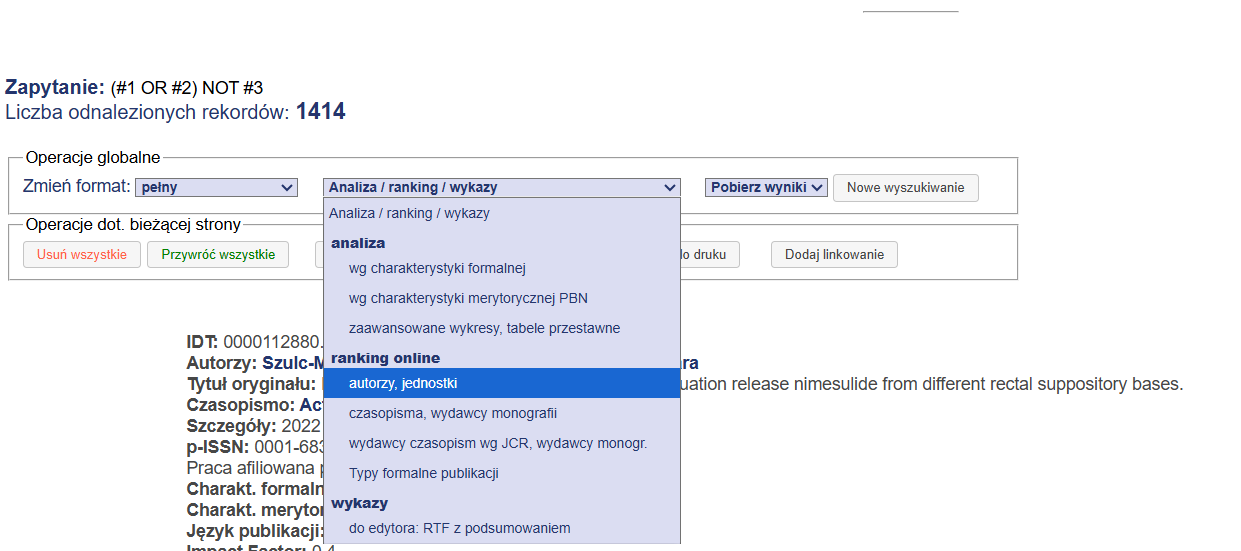
Task: Pick "zaawansowane wykresy, tabele przestawne" option
Action: pos(484,328)
